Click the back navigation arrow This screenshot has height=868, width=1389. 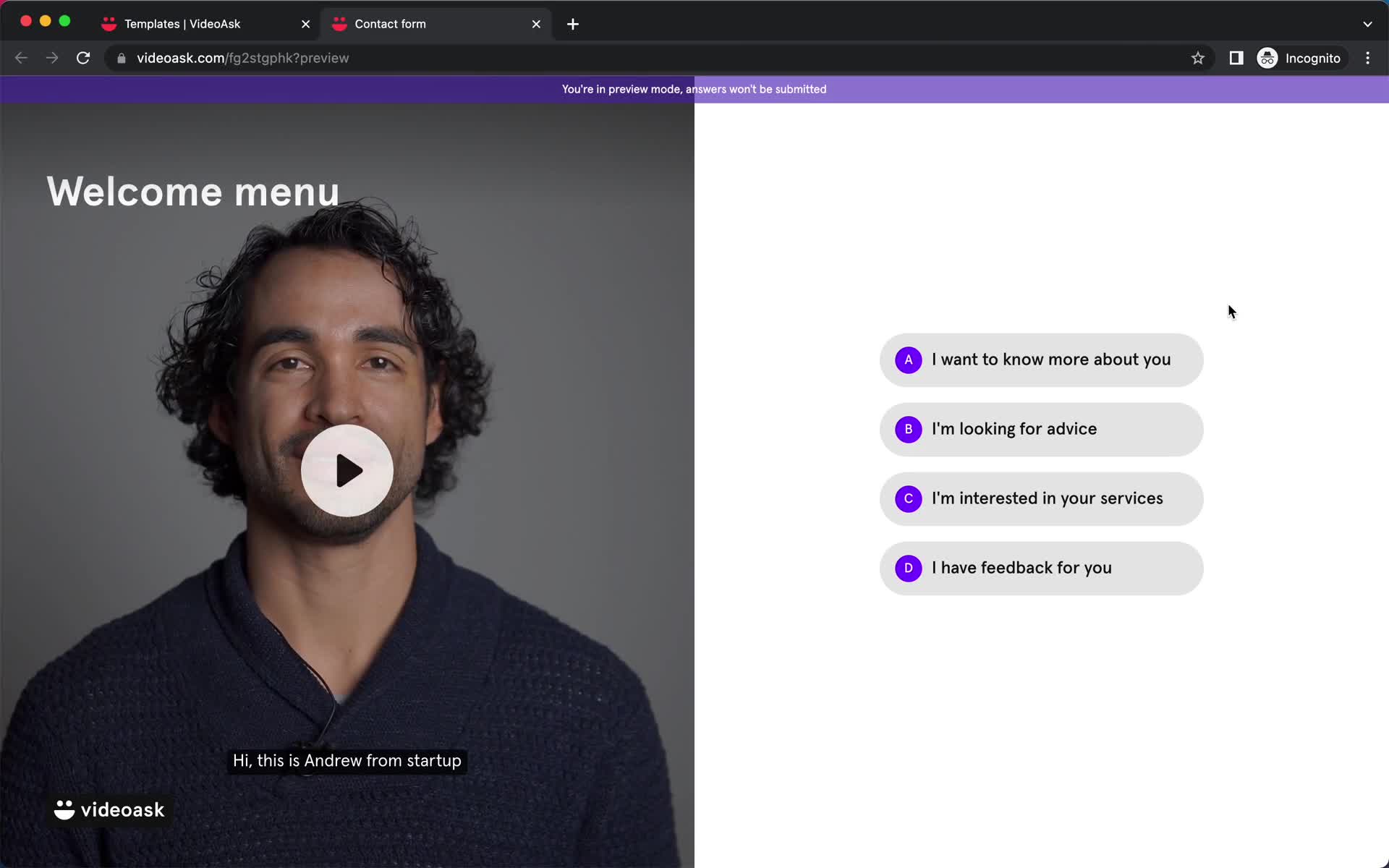[x=22, y=58]
